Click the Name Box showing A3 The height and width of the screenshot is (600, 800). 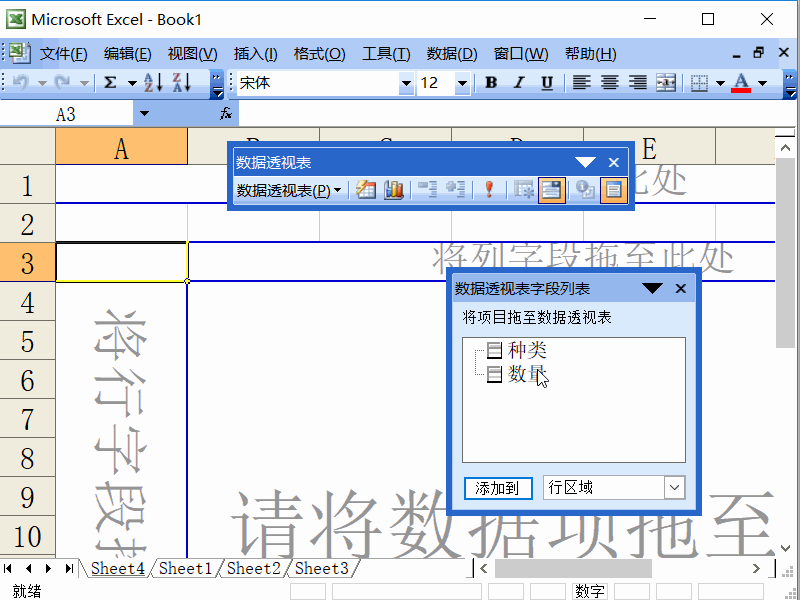(x=67, y=114)
